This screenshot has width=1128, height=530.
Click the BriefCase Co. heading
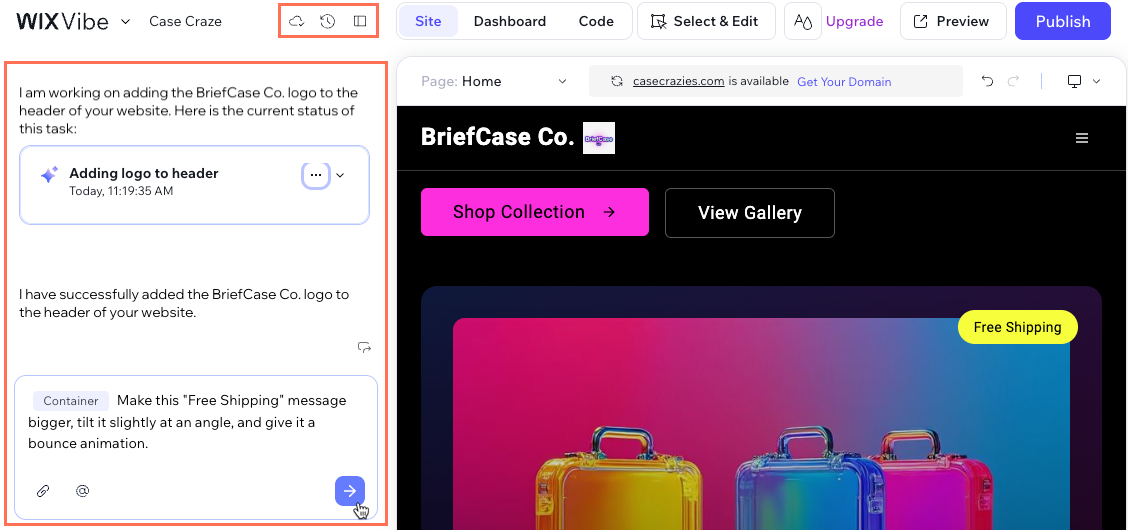pos(497,137)
